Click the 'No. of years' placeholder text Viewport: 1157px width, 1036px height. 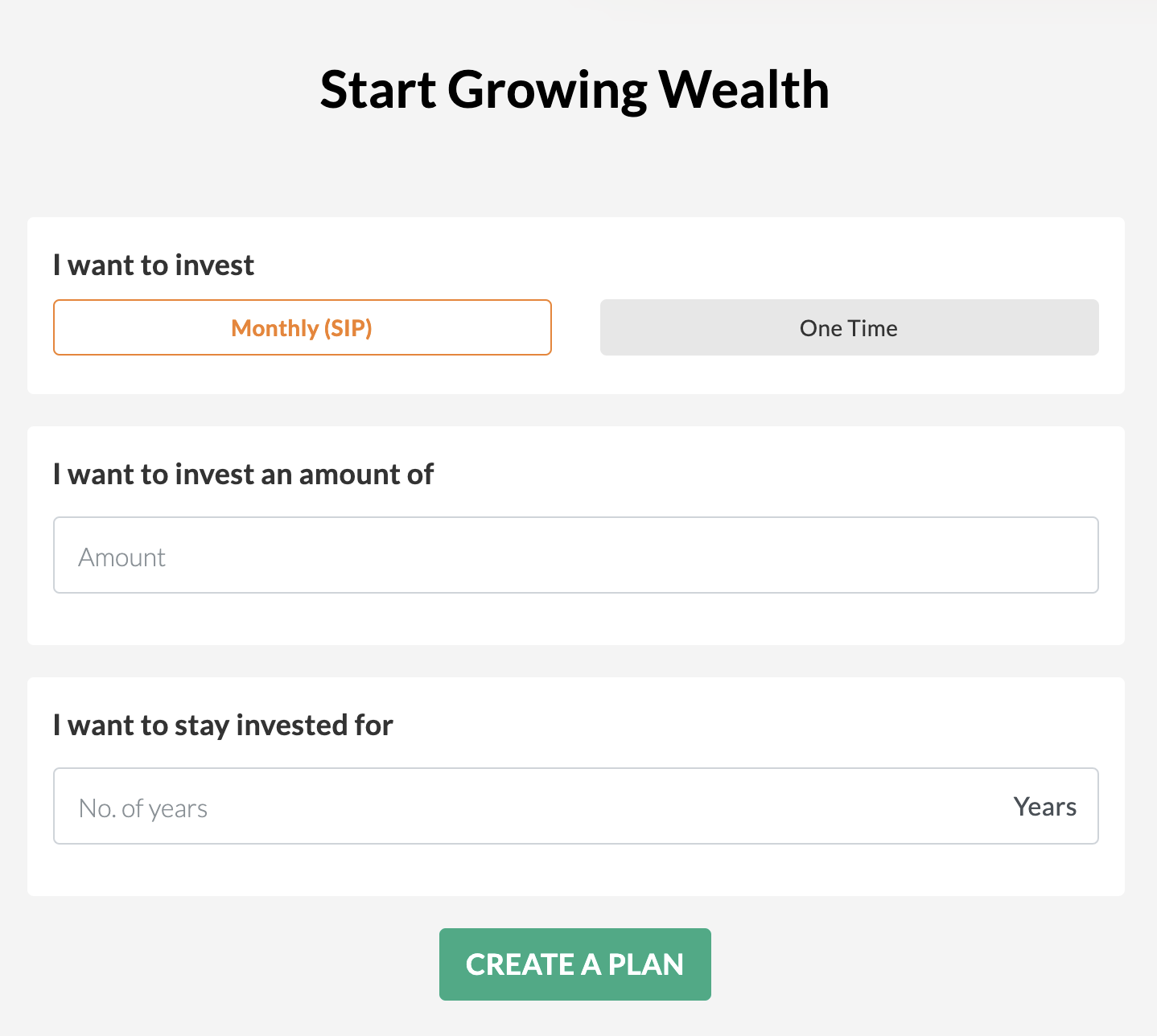(x=143, y=808)
